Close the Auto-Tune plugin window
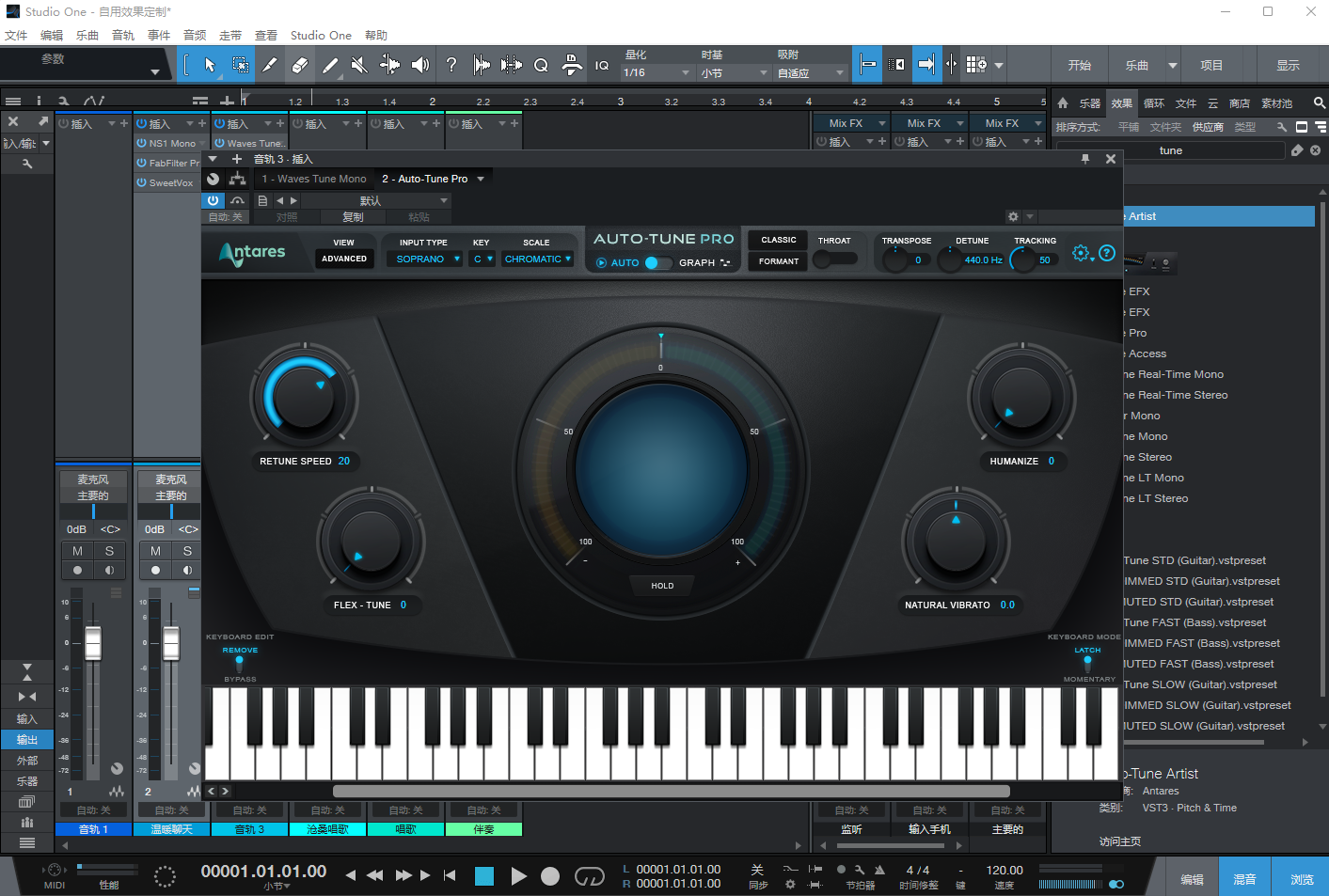The height and width of the screenshot is (896, 1329). tap(1111, 159)
